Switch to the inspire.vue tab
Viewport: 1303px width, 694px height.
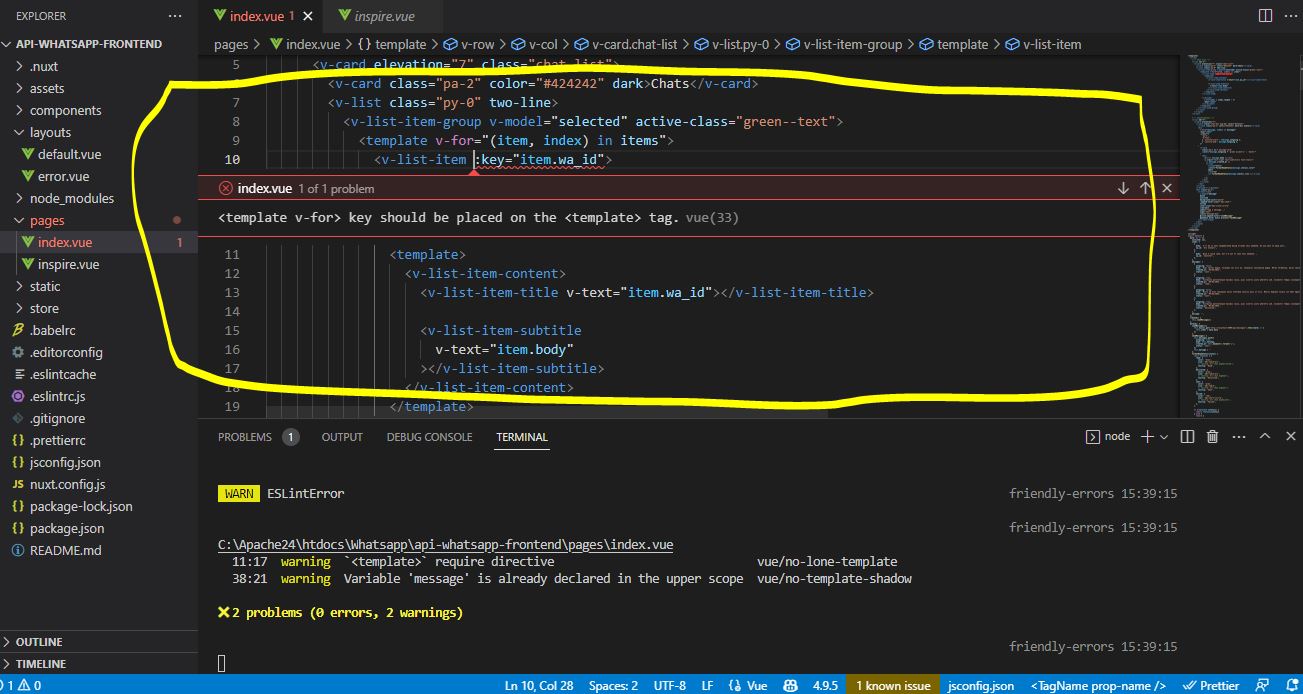coord(383,15)
